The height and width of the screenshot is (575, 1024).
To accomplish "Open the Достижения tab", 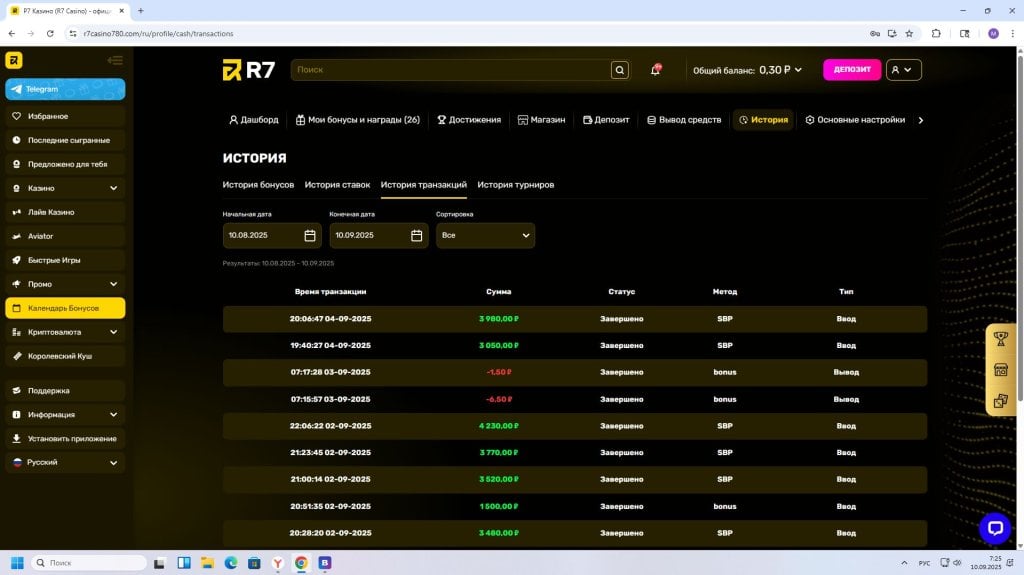I will click(x=469, y=120).
